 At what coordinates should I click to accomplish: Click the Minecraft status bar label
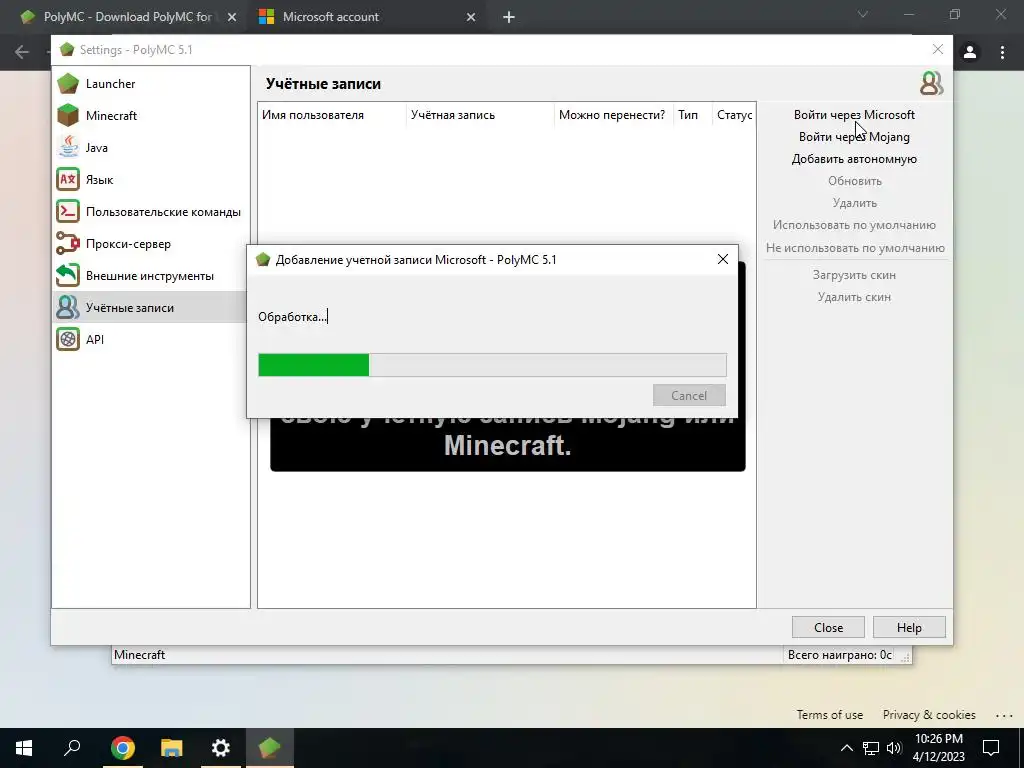click(x=139, y=655)
